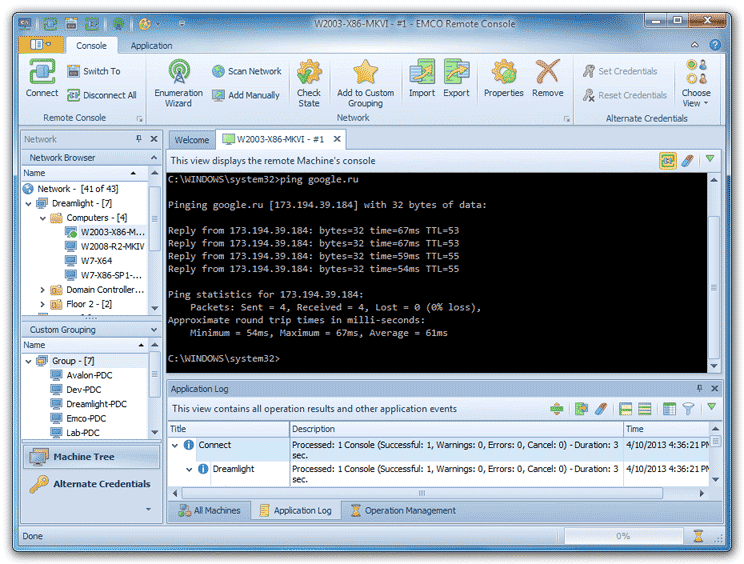The height and width of the screenshot is (564, 744).
Task: Open machine Properties from the ribbon
Action: pyautogui.click(x=503, y=74)
